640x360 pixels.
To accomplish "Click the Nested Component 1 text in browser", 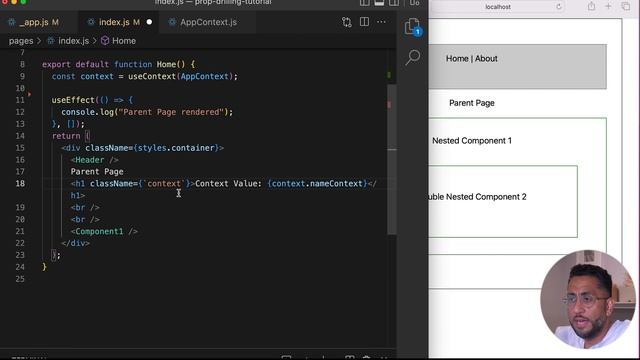I will [x=471, y=140].
